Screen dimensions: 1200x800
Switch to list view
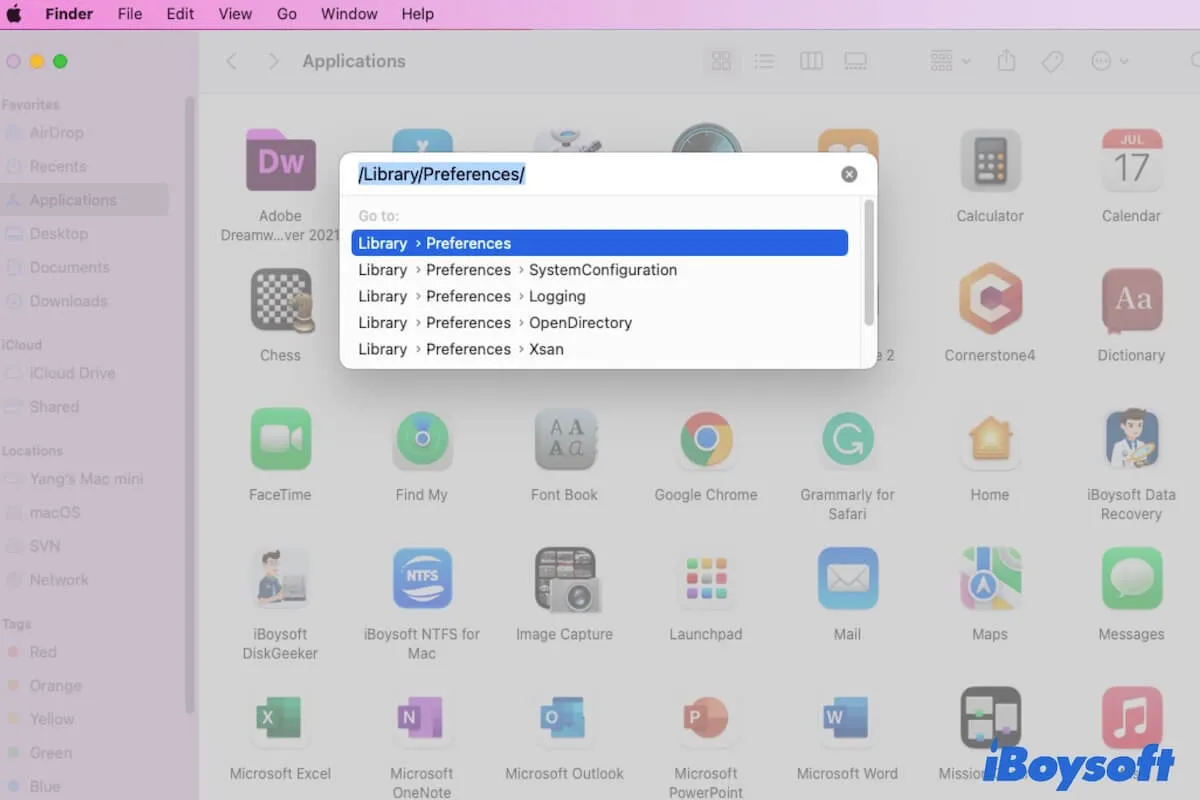(765, 61)
